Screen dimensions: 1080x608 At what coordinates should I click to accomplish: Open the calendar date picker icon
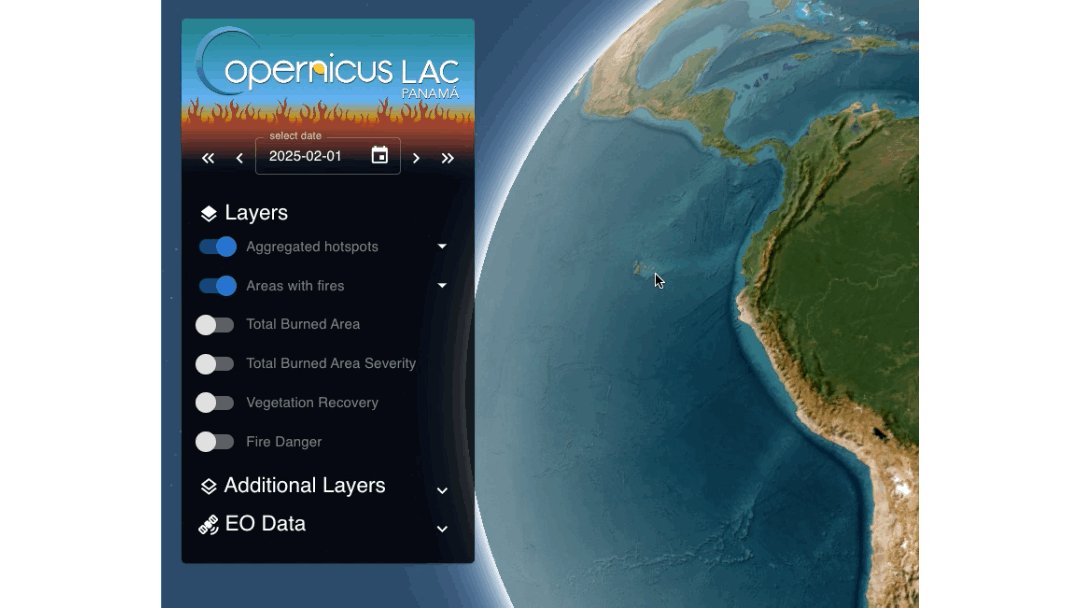coord(379,155)
